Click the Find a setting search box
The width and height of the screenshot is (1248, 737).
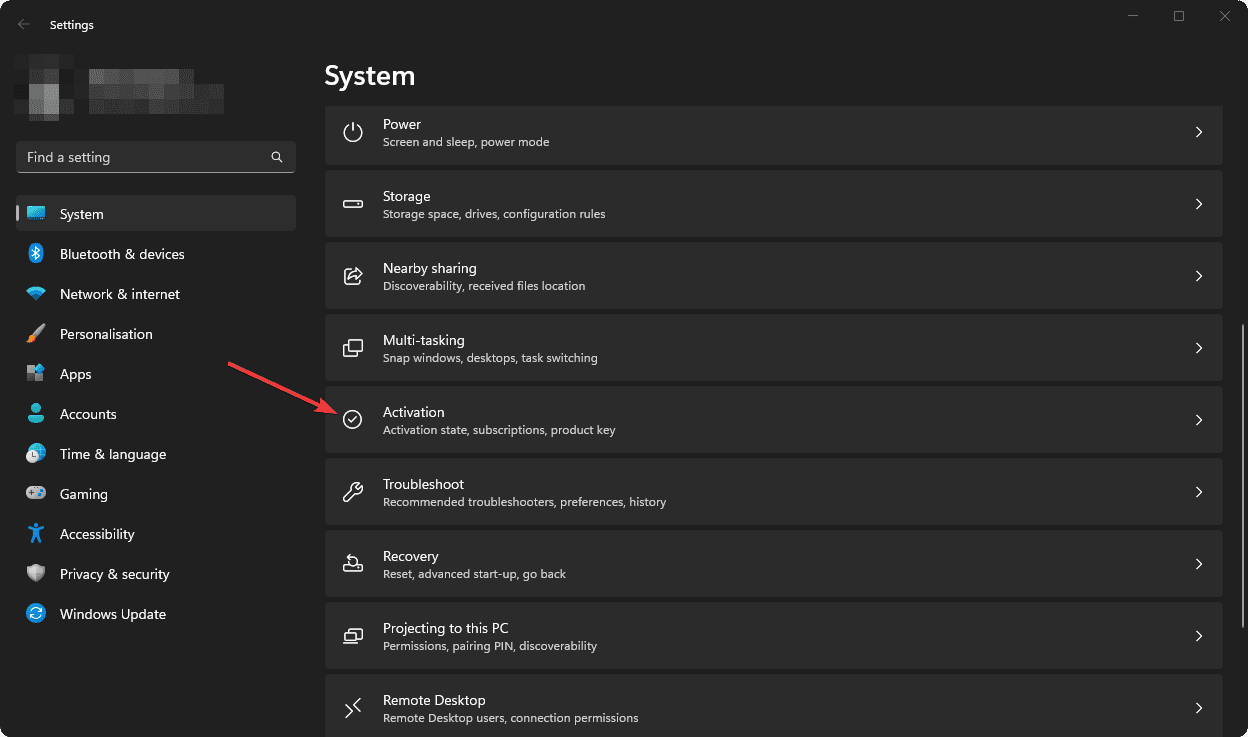155,157
